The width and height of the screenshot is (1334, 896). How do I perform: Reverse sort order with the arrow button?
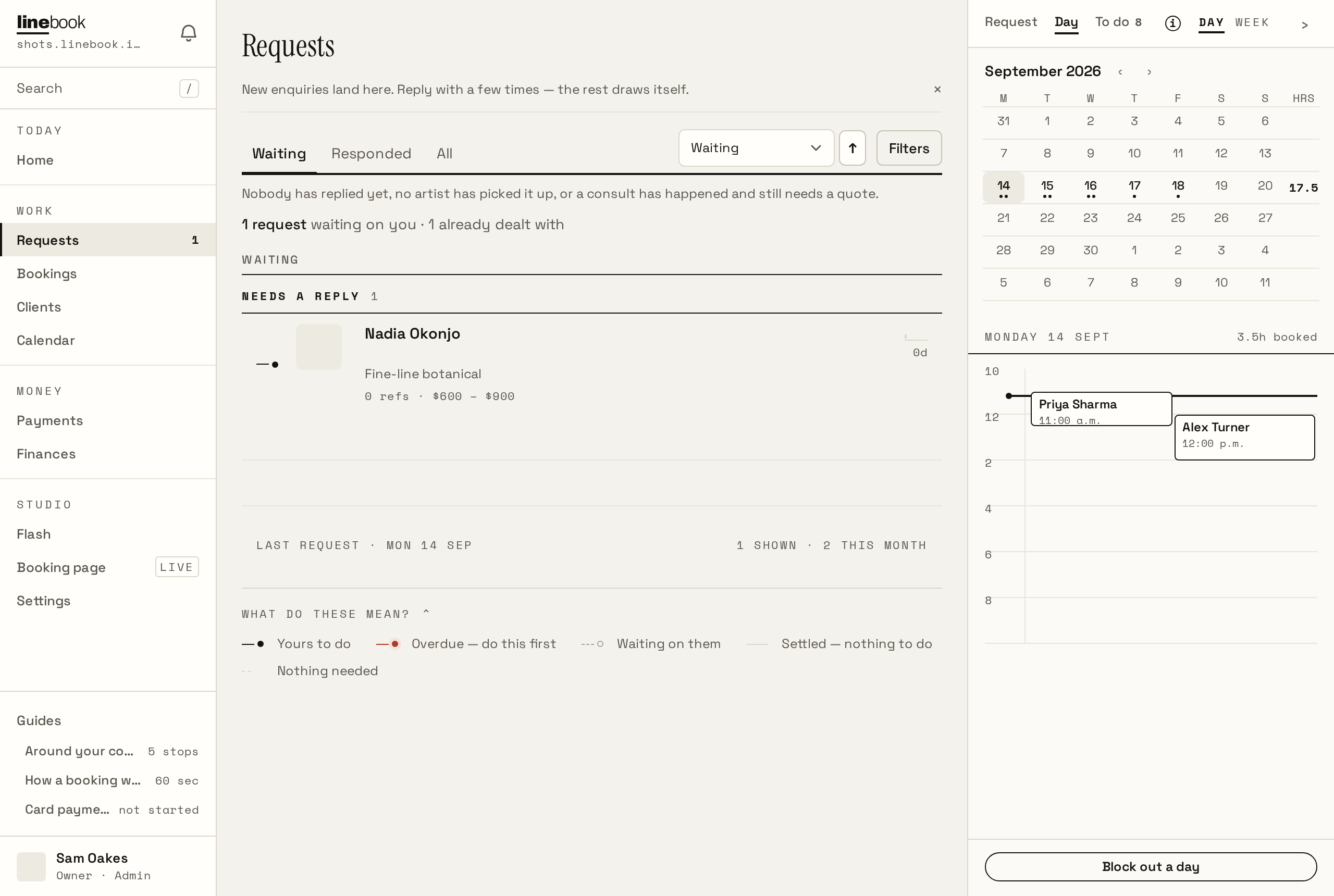pos(852,148)
